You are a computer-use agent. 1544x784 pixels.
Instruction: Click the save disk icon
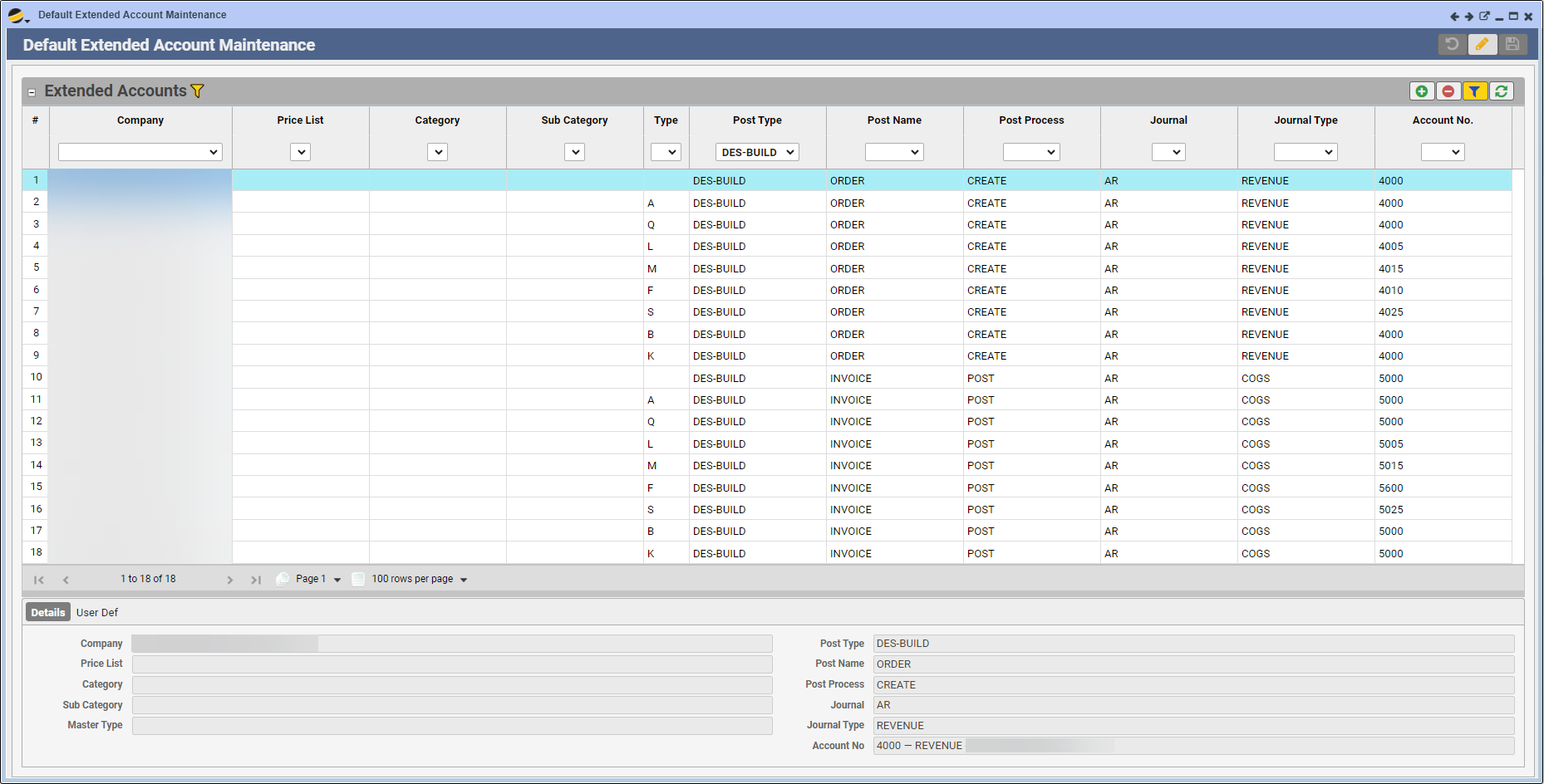(x=1512, y=44)
